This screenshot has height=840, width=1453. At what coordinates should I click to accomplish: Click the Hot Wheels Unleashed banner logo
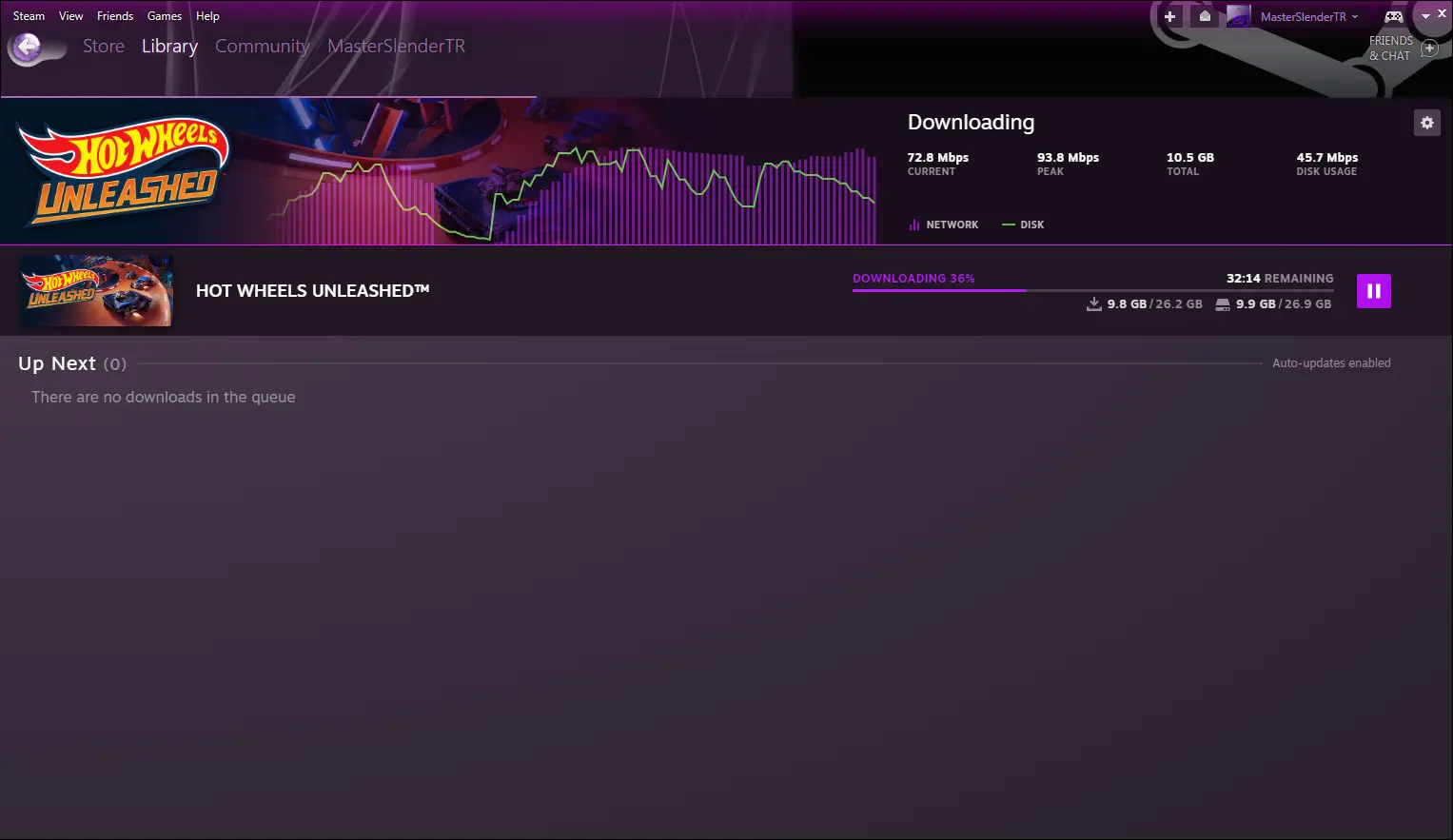pyautogui.click(x=125, y=171)
